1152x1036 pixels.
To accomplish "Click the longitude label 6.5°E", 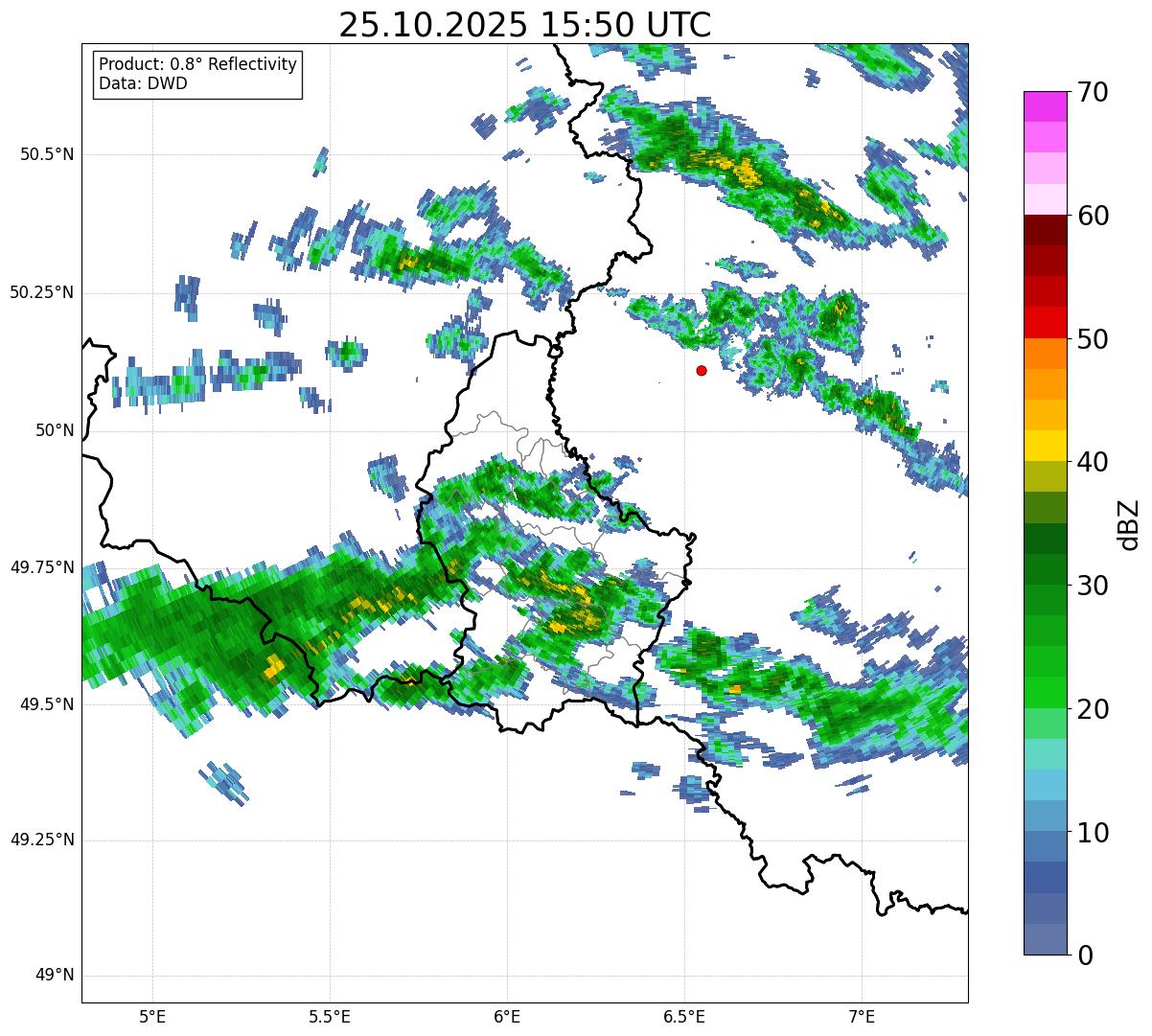I will tap(684, 1017).
